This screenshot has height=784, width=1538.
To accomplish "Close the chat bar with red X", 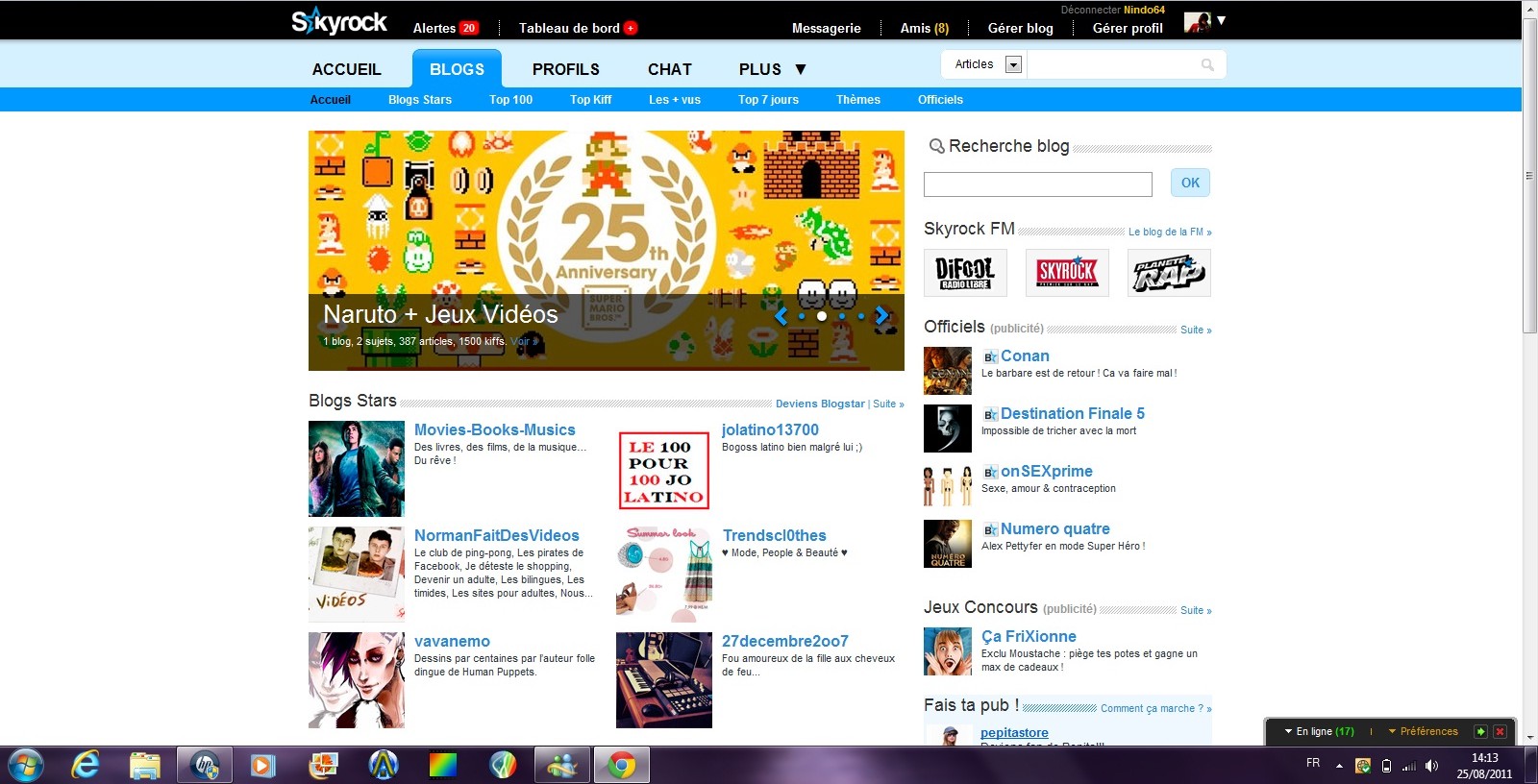I will [1499, 732].
